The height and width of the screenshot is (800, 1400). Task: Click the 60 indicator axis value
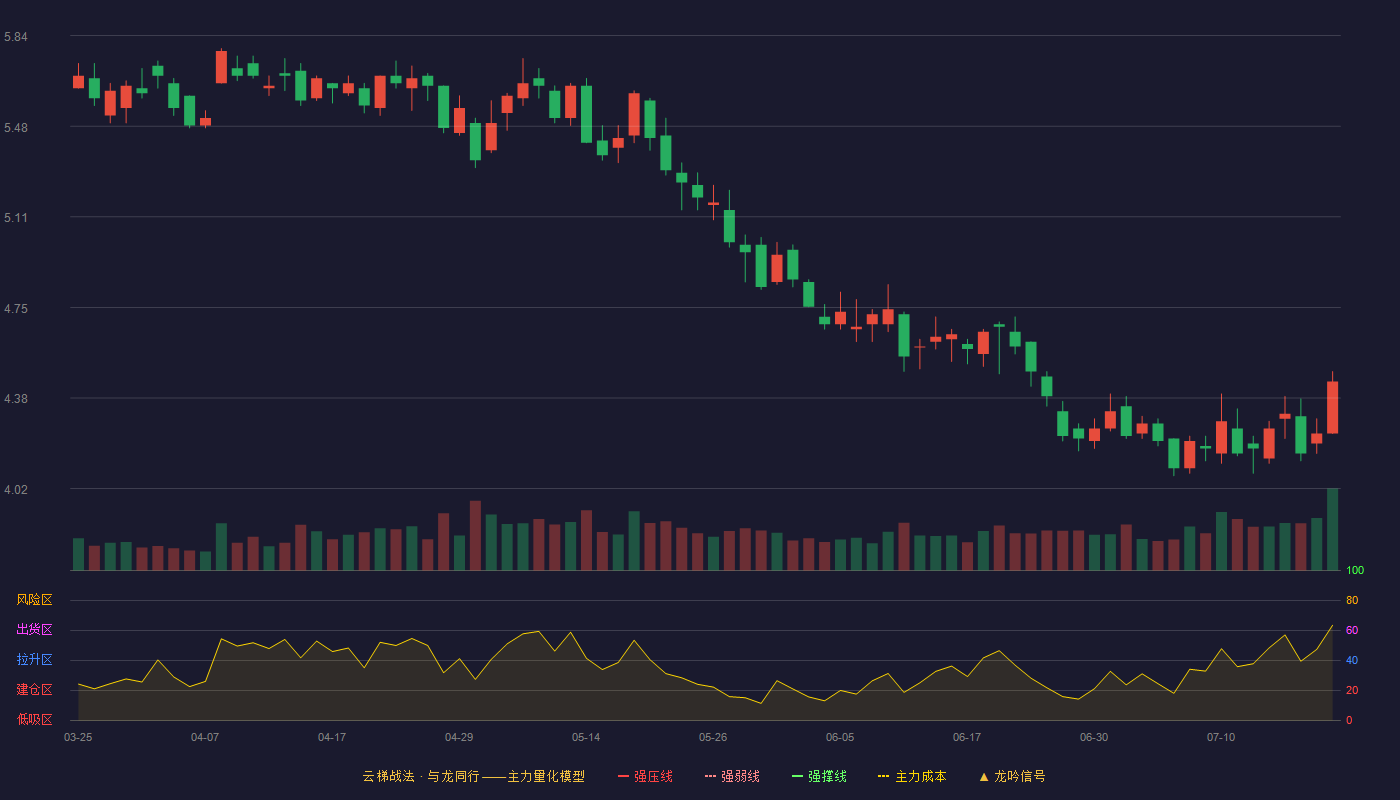click(1352, 631)
